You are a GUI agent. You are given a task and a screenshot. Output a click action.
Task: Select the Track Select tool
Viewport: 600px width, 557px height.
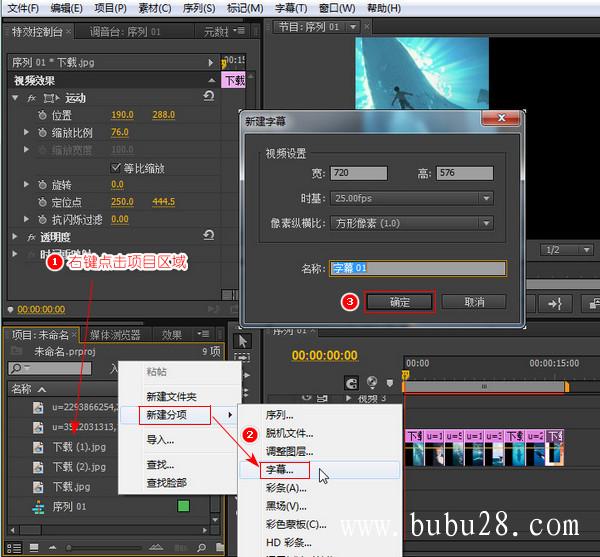click(x=243, y=357)
